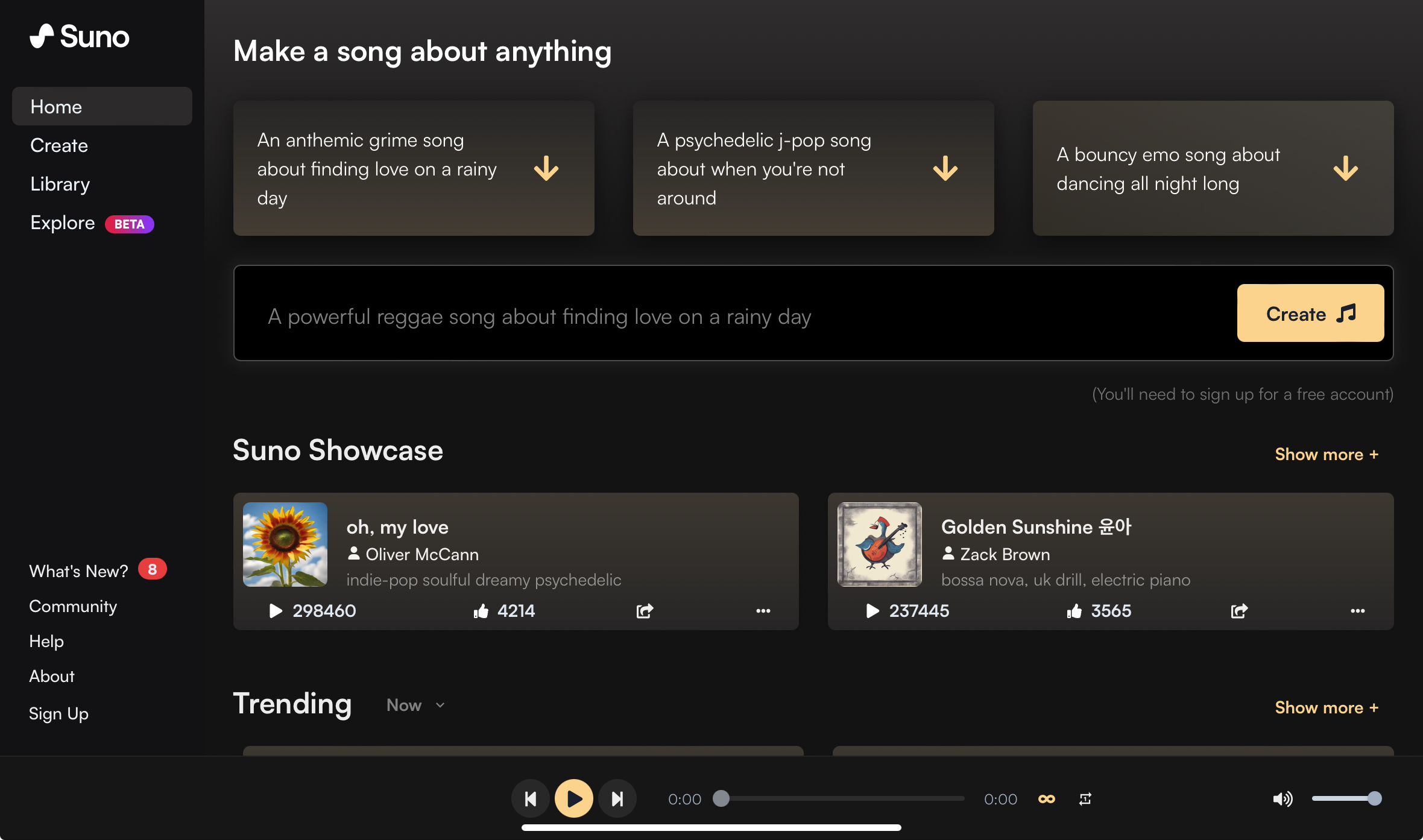Image resolution: width=1423 pixels, height=840 pixels.
Task: Use the anthemic grime song prompt arrow
Action: point(546,168)
